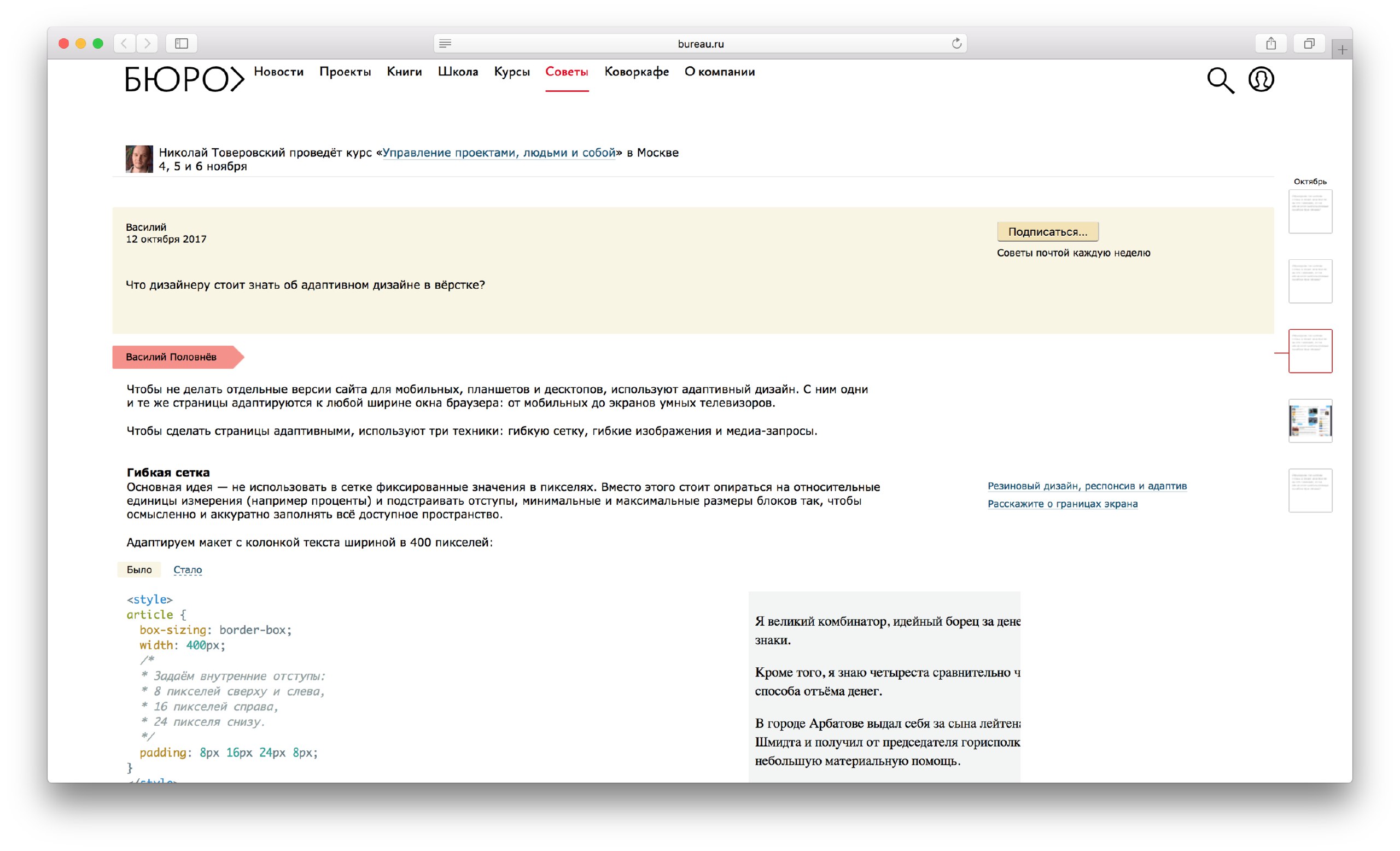This screenshot has height=851, width=1400.
Task: Reload the page with the refresh icon
Action: click(x=956, y=43)
